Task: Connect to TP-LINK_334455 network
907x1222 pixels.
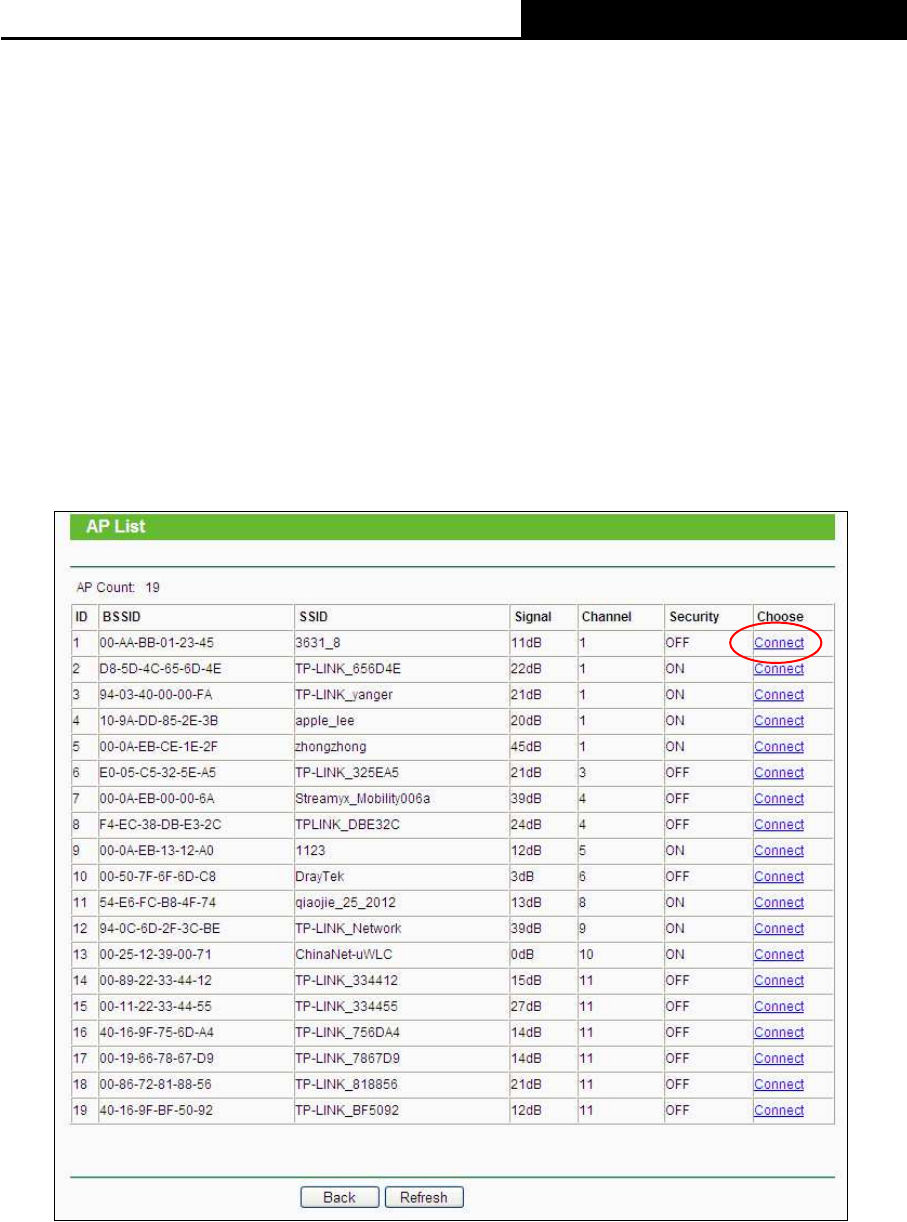Action: 779,1007
